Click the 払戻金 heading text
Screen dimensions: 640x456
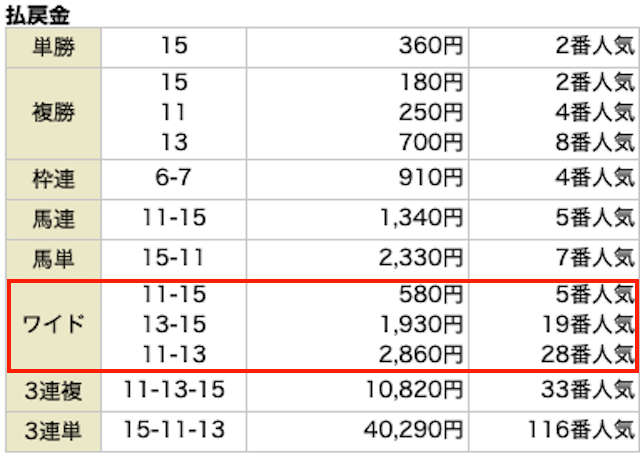pyautogui.click(x=38, y=16)
